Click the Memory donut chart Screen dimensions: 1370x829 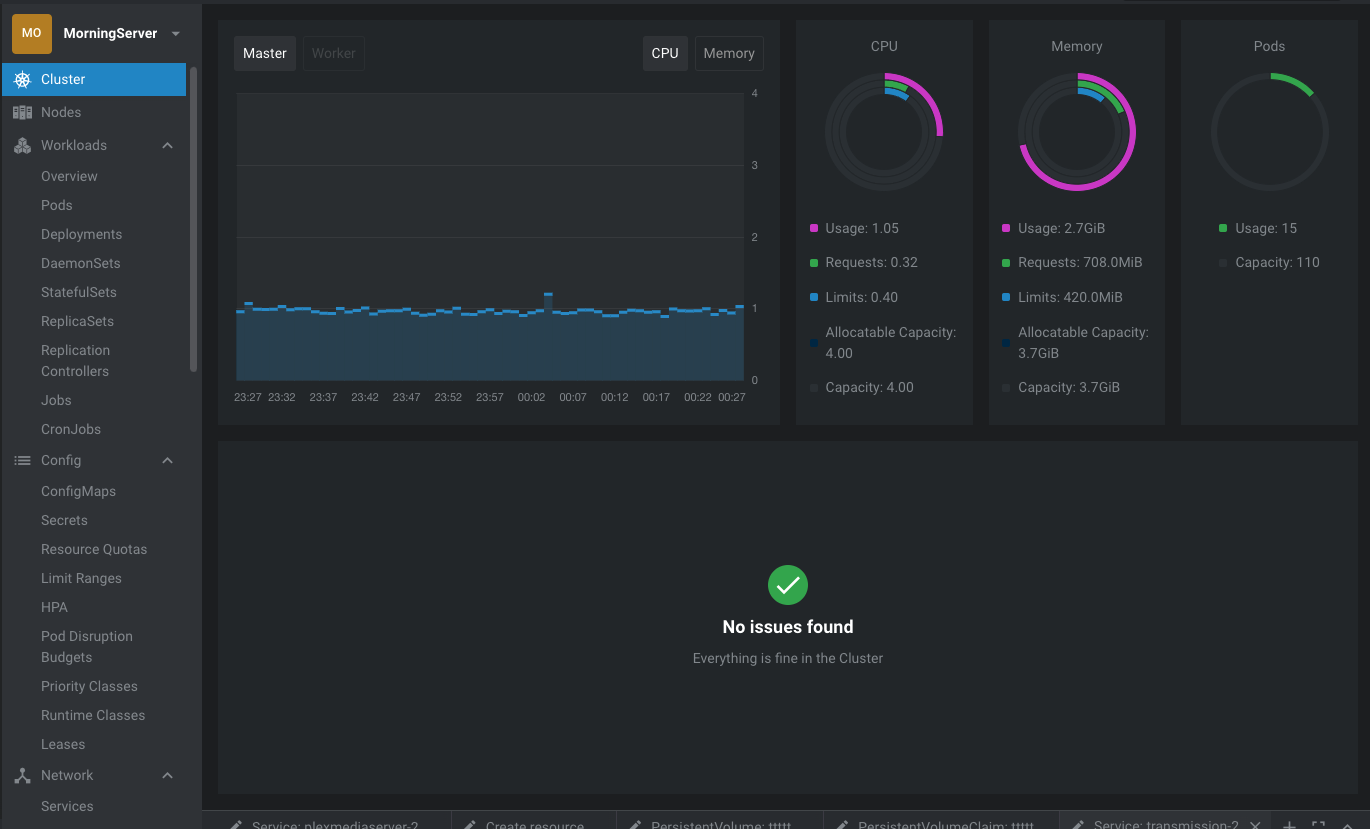pyautogui.click(x=1077, y=132)
